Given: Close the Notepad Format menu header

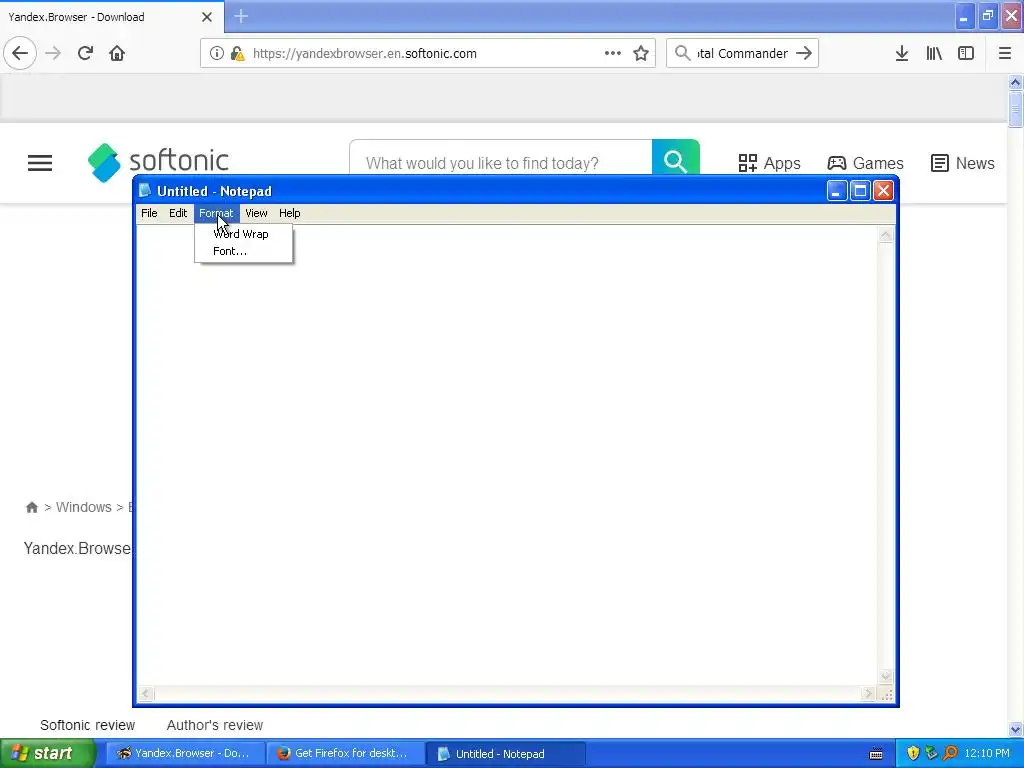Looking at the screenshot, I should pos(216,213).
